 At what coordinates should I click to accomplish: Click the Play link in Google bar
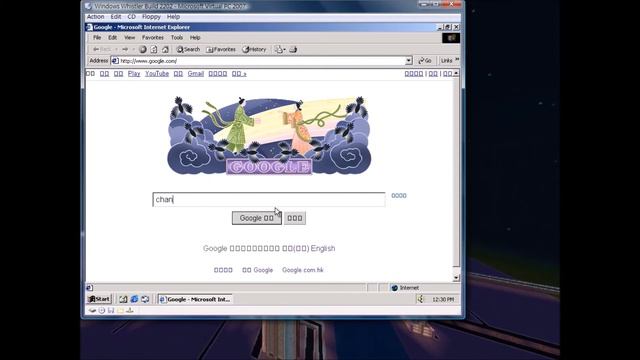pos(134,73)
